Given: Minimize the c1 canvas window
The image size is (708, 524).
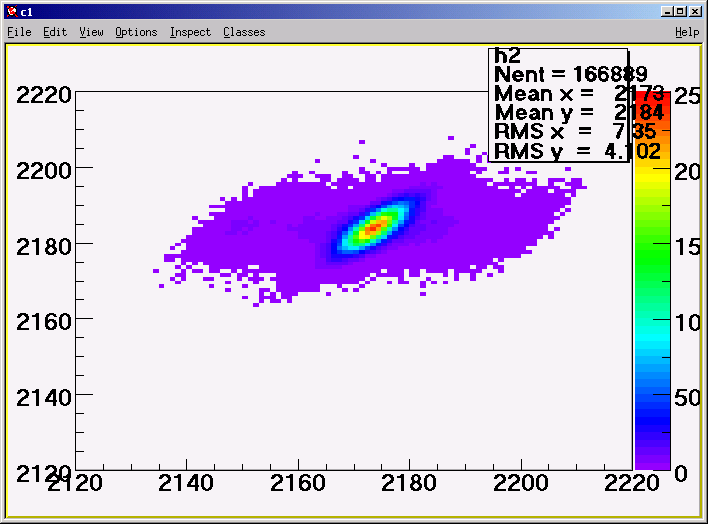Looking at the screenshot, I should point(667,12).
